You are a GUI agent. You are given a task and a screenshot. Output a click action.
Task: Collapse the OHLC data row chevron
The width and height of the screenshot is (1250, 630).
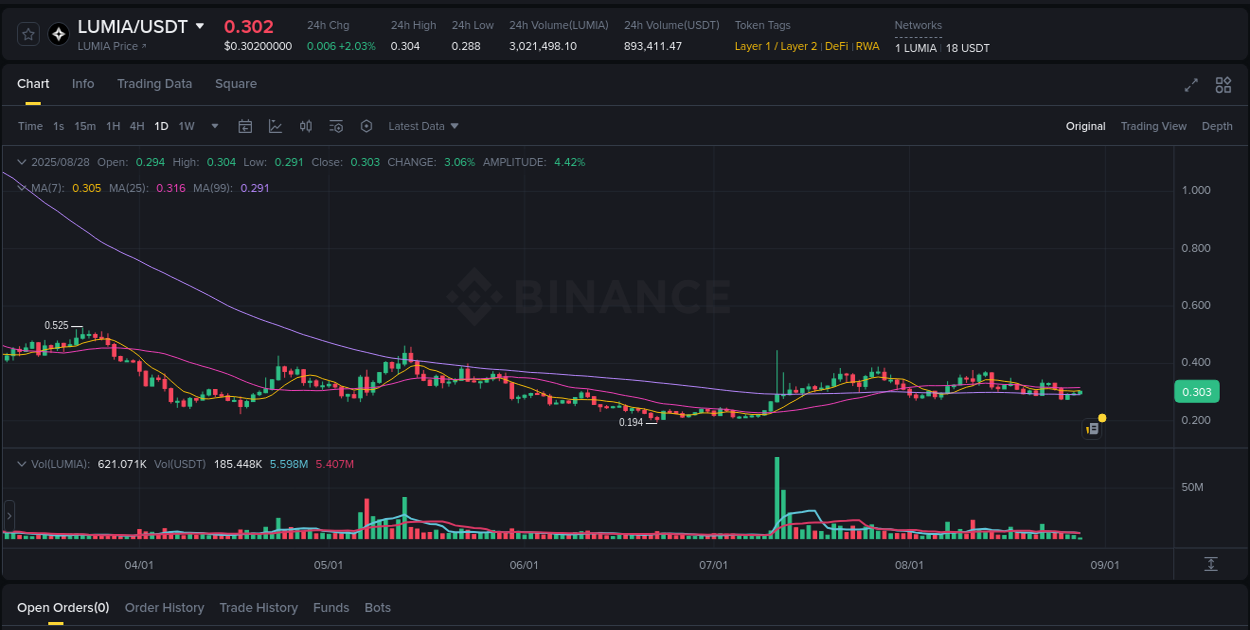click(22, 161)
